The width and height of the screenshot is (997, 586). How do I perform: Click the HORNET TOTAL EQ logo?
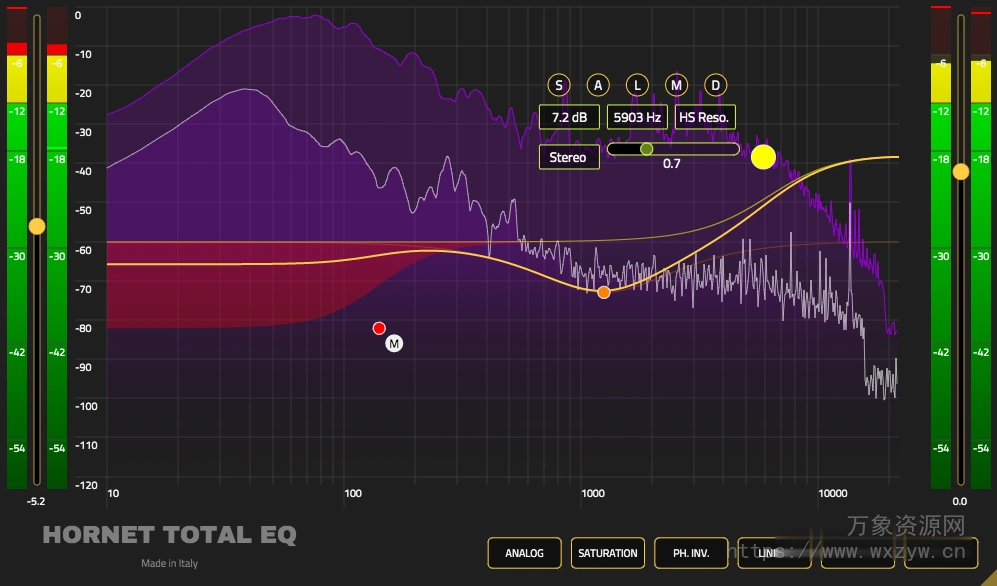pos(169,535)
